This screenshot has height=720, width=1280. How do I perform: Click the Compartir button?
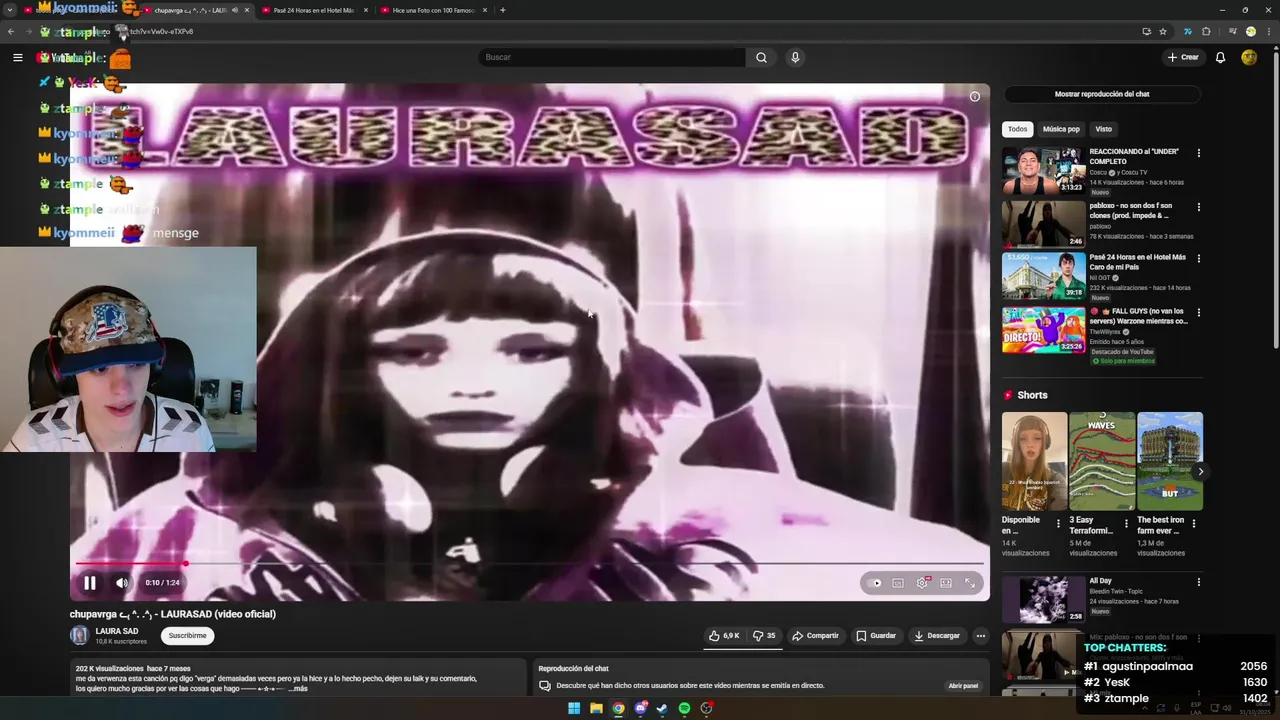pos(815,636)
